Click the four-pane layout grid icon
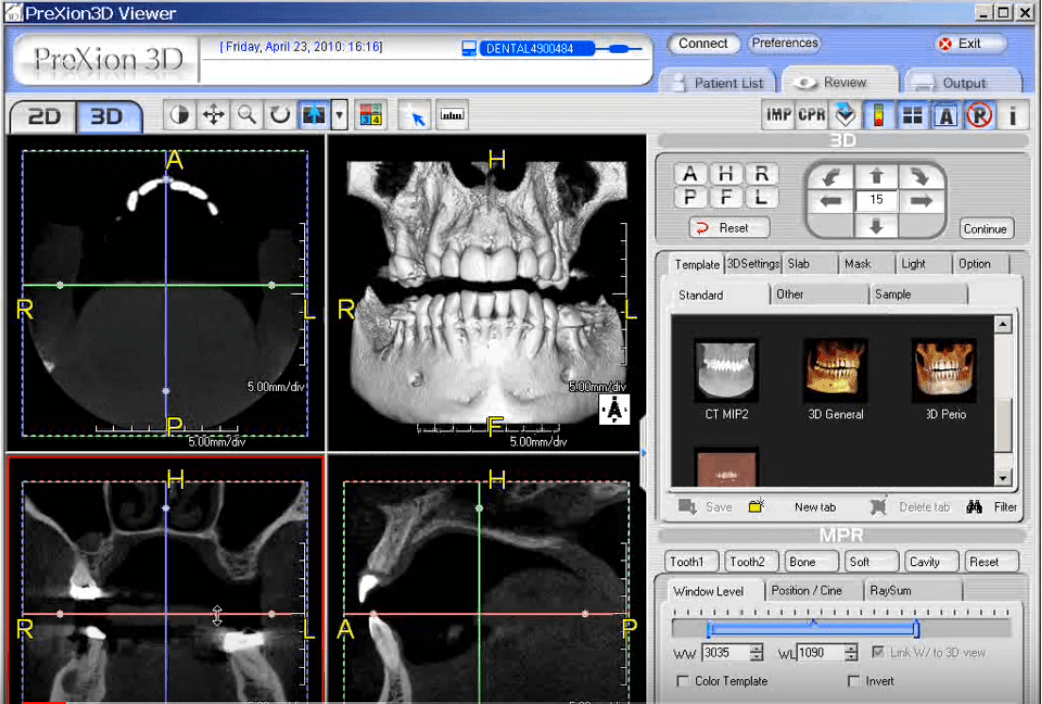Viewport: 1042px width, 704px height. click(x=912, y=115)
